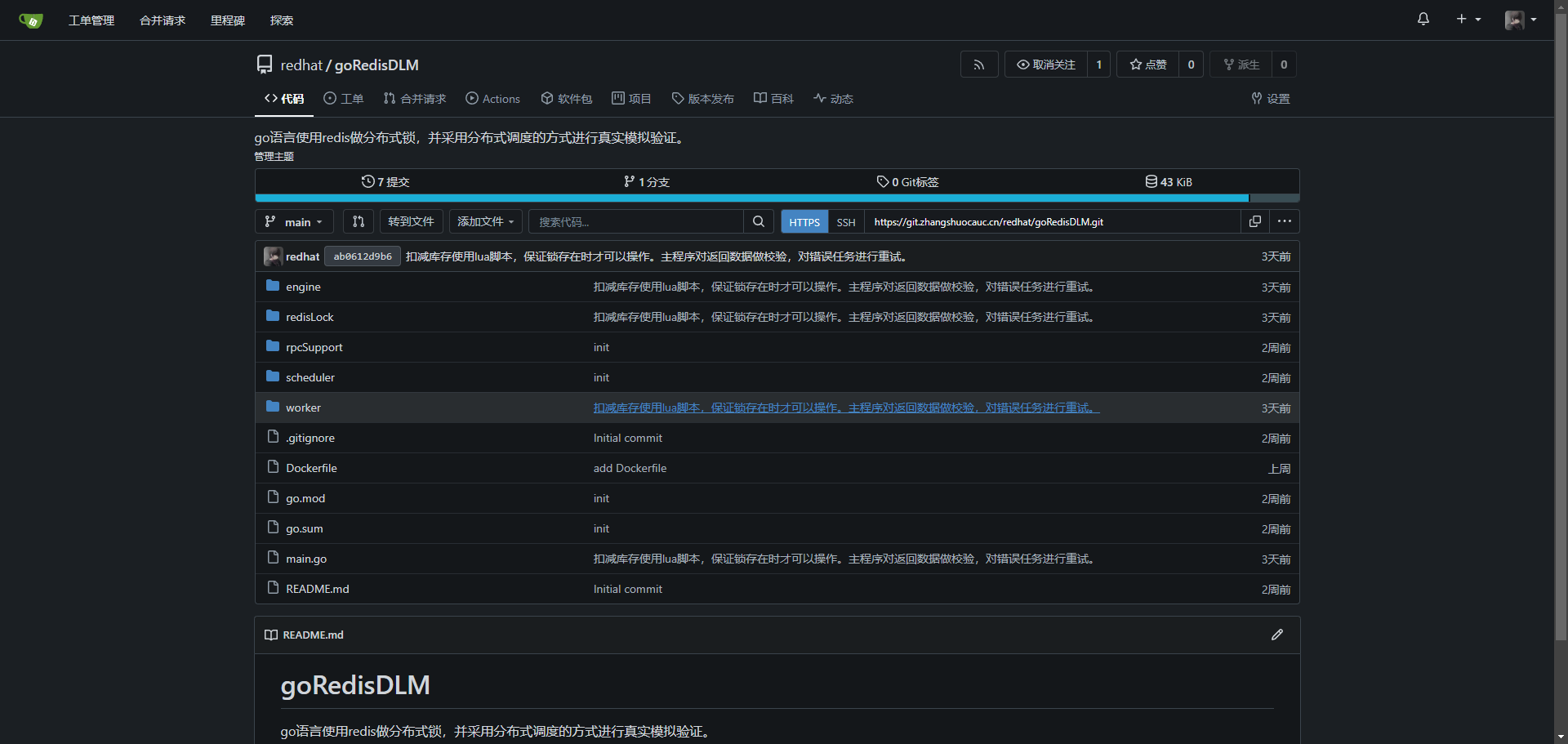
Task: Switch to the 合并请求 pull requests tab
Action: pyautogui.click(x=415, y=99)
